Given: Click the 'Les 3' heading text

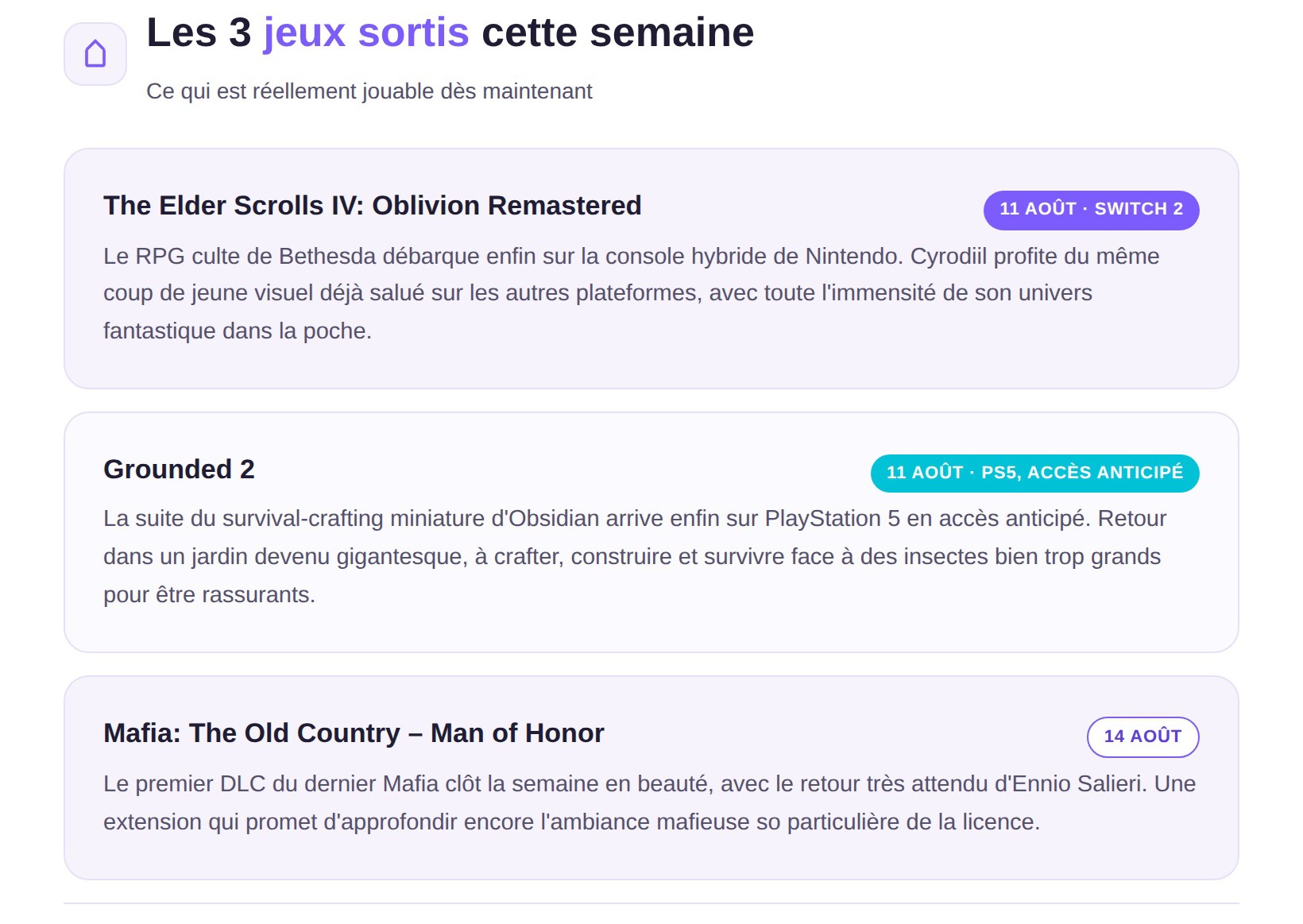Looking at the screenshot, I should pos(199,33).
